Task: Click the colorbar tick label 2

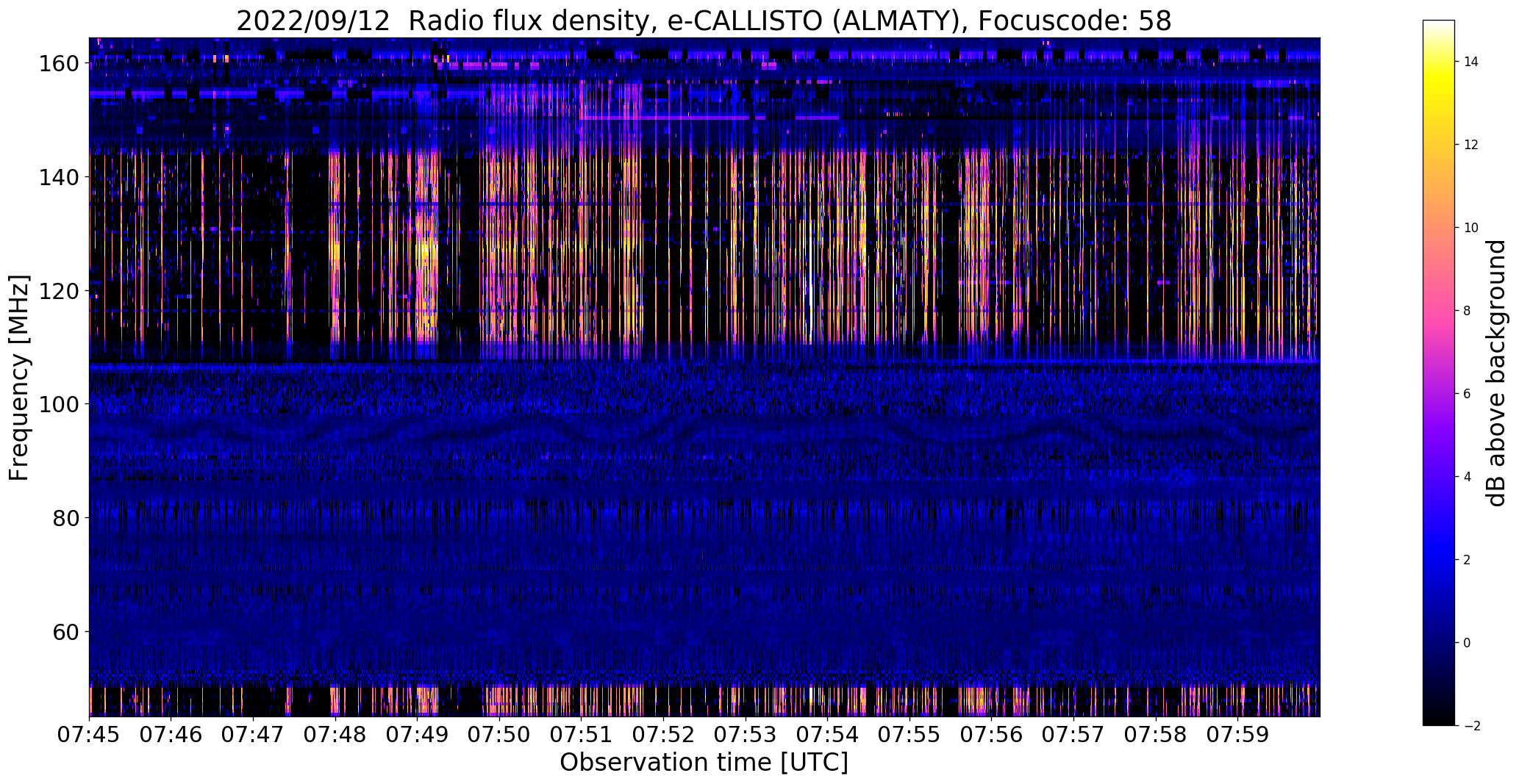Action: click(1467, 560)
